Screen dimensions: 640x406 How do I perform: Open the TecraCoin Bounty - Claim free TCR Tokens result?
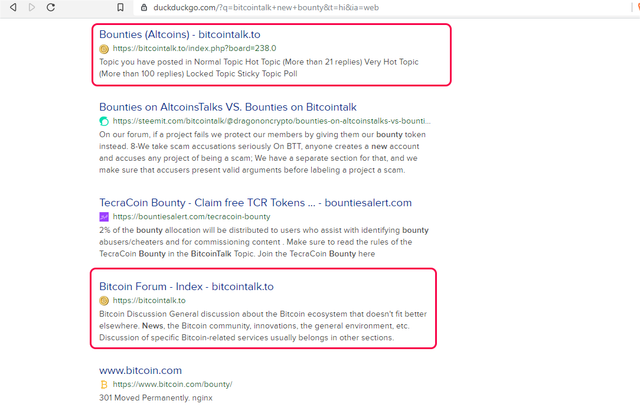click(x=256, y=203)
